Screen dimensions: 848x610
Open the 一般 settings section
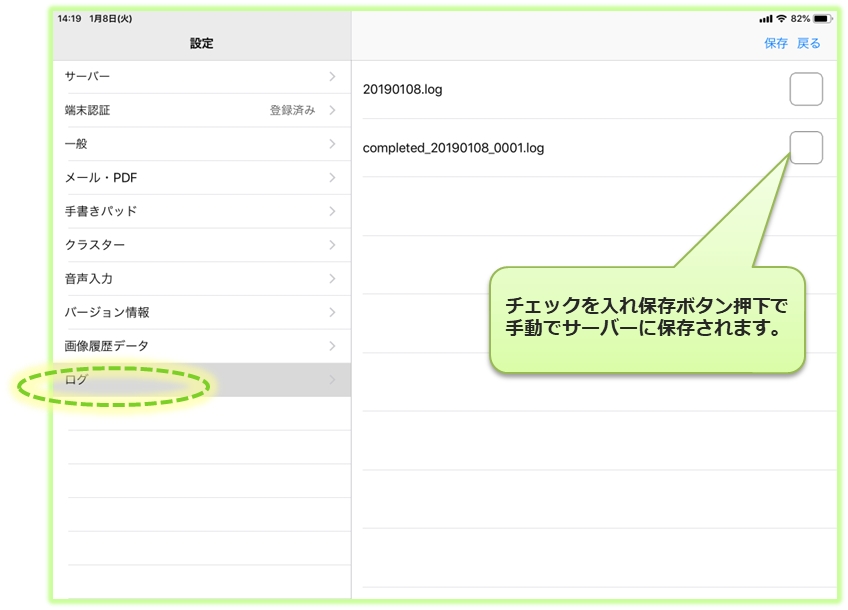(x=200, y=143)
